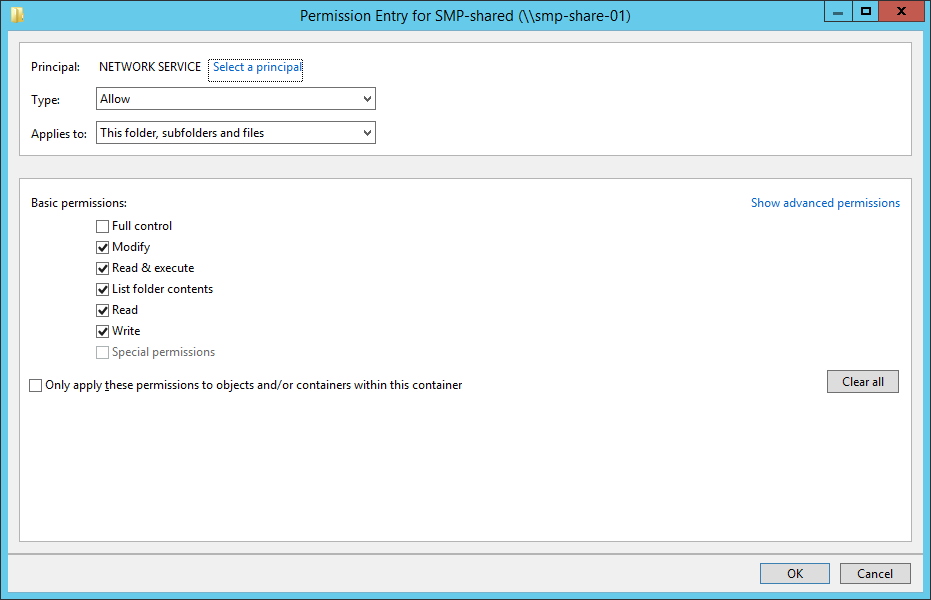The width and height of the screenshot is (931, 600).
Task: Confirm the dialog with OK
Action: coord(794,574)
